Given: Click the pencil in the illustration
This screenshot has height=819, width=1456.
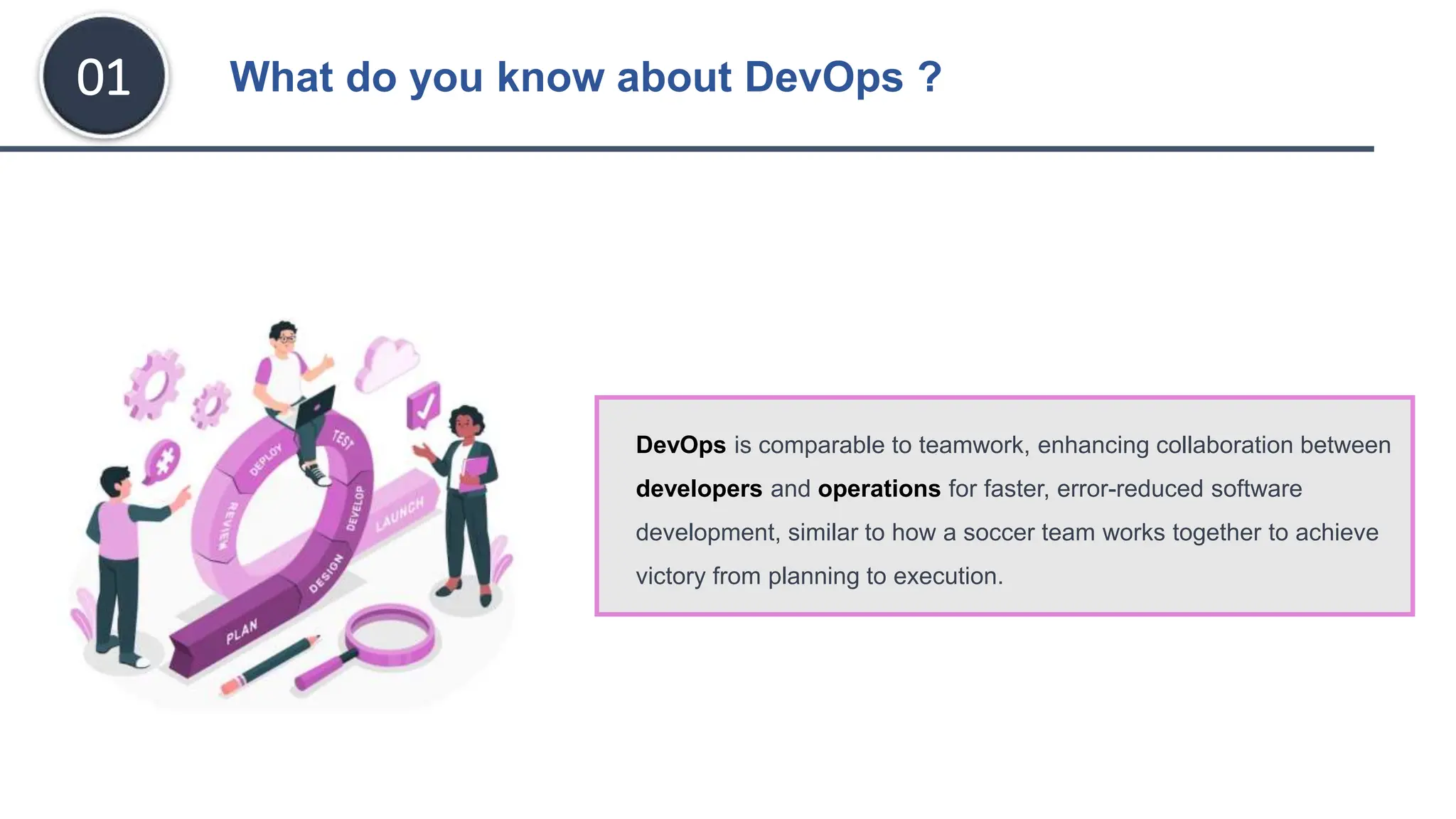Looking at the screenshot, I should click(270, 665).
